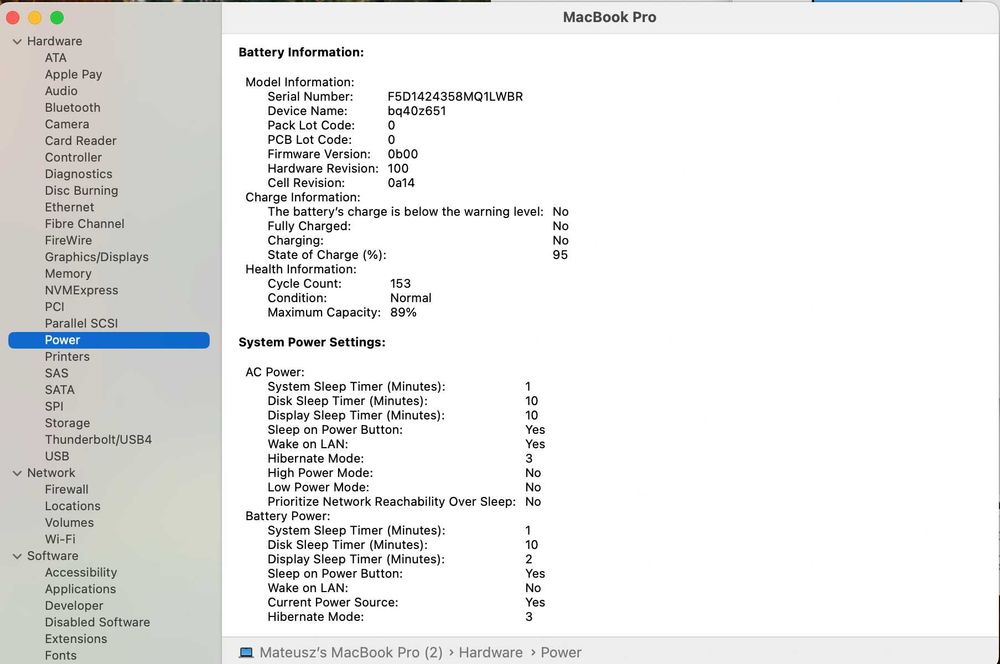Click the Maximum Capacity 89% value
The image size is (1000, 664).
click(403, 313)
